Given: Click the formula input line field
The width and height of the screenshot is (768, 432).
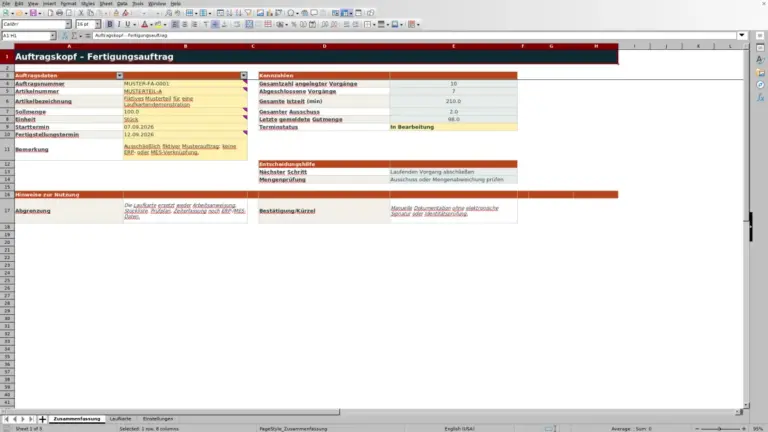Looking at the screenshot, I should tap(414, 35).
